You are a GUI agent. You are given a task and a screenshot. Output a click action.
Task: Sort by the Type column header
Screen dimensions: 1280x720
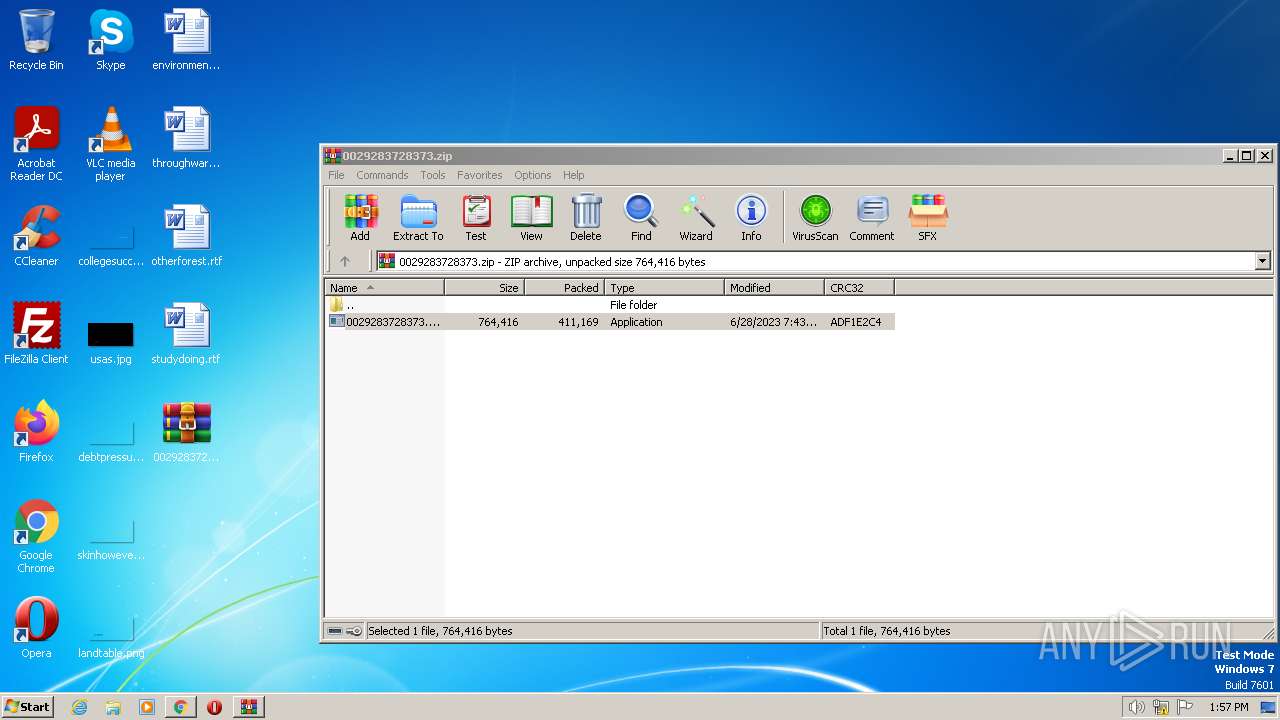(664, 287)
